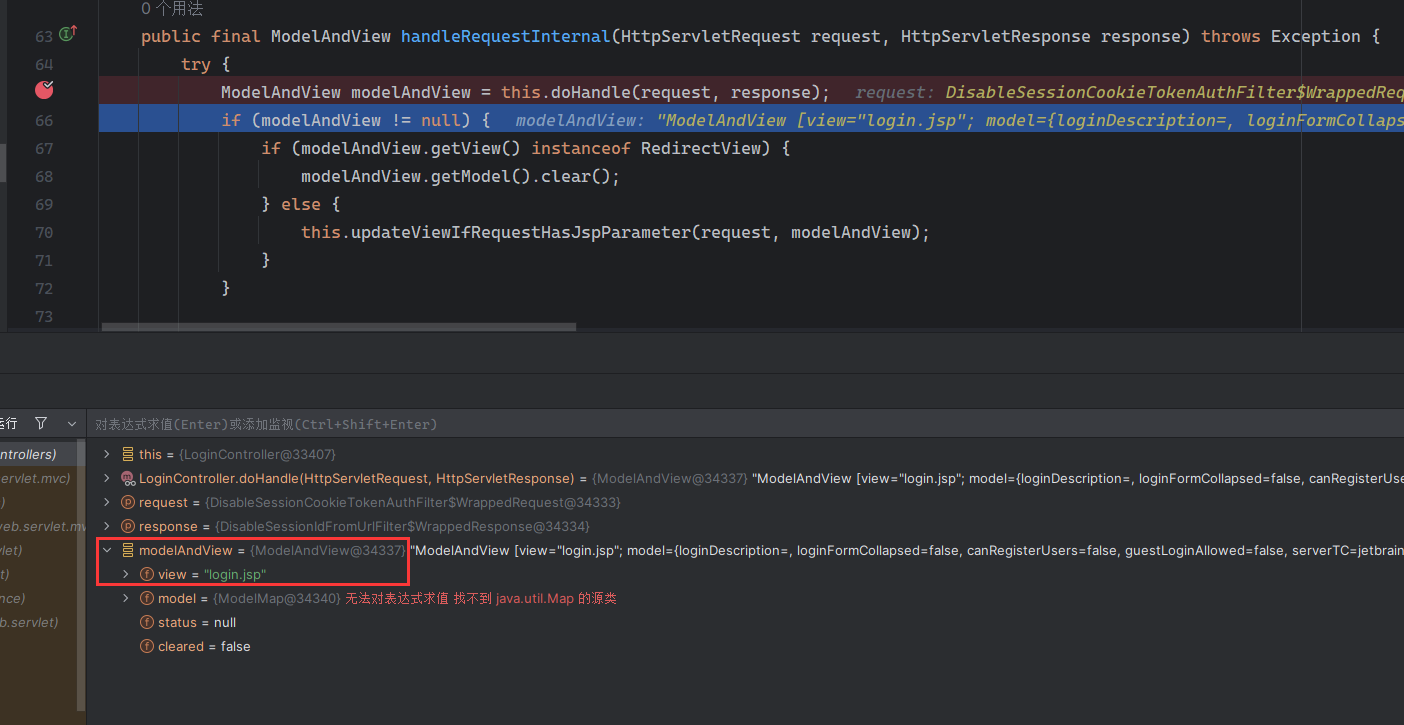Click the object icon of variable 'this'
Viewport: 1404px width, 725px height.
click(128, 454)
